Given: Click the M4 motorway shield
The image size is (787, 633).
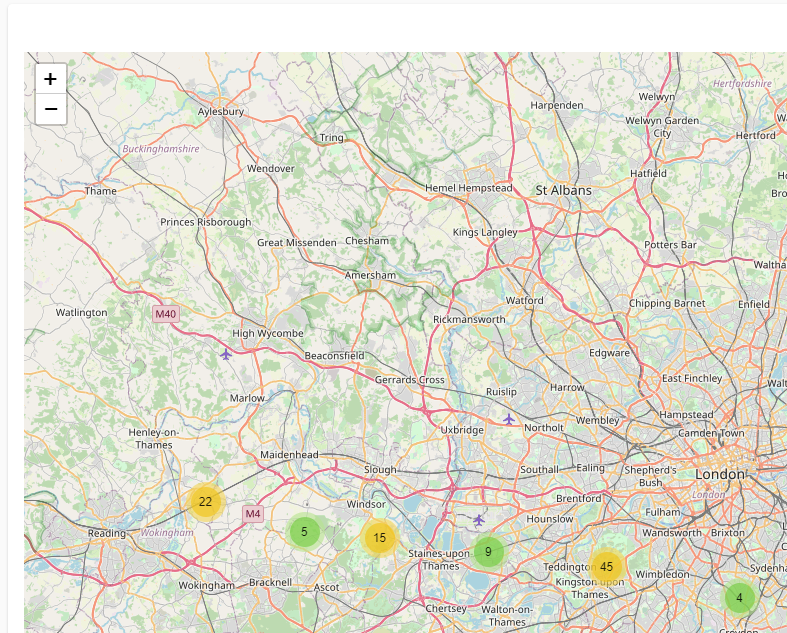Looking at the screenshot, I should (x=252, y=514).
